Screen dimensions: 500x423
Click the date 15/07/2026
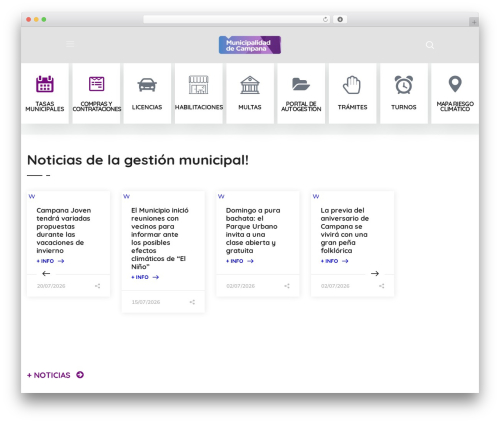coord(146,302)
